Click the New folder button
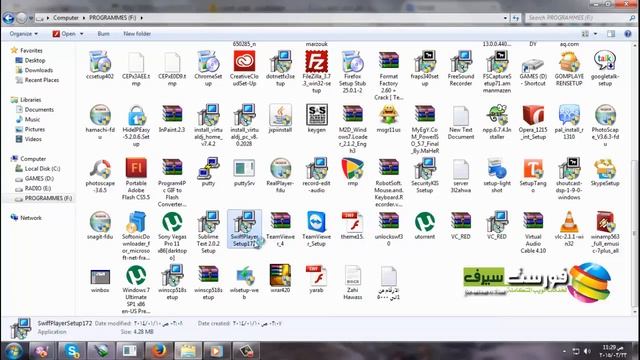This screenshot has height=360, width=640. pyautogui.click(x=137, y=34)
